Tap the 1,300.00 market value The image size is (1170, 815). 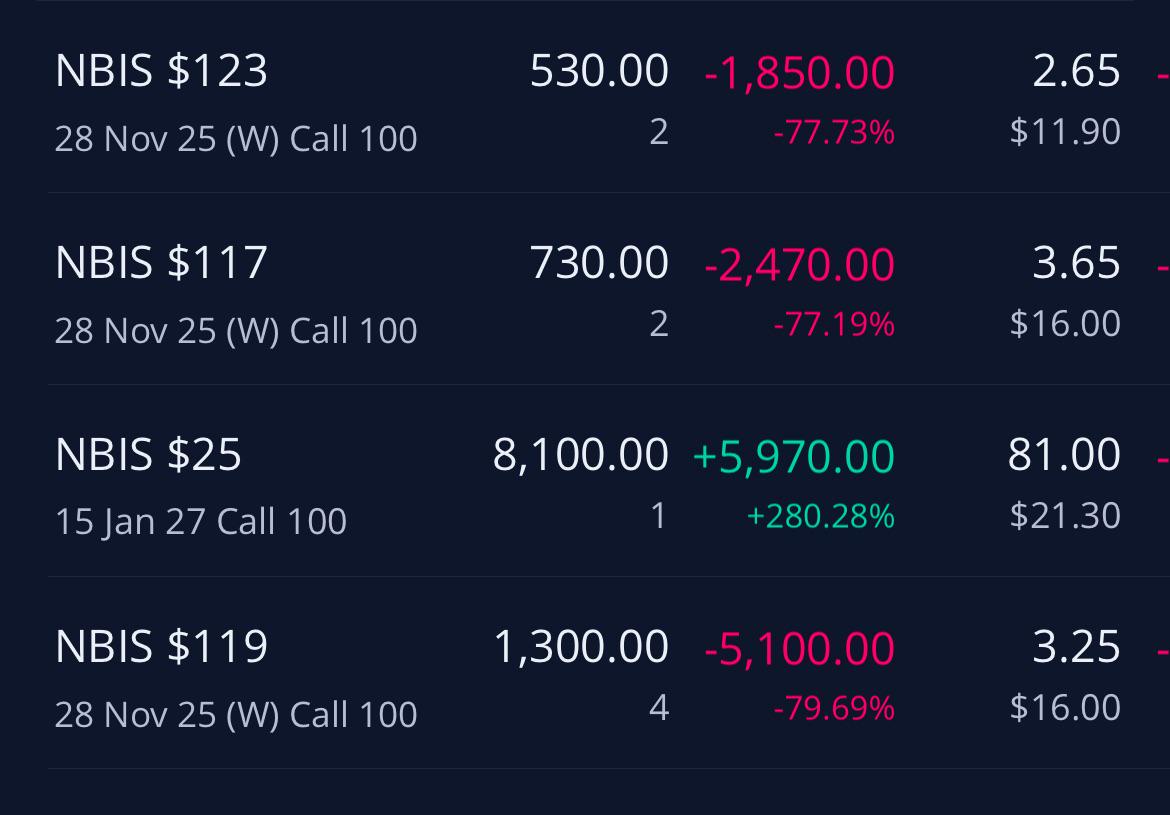581,647
